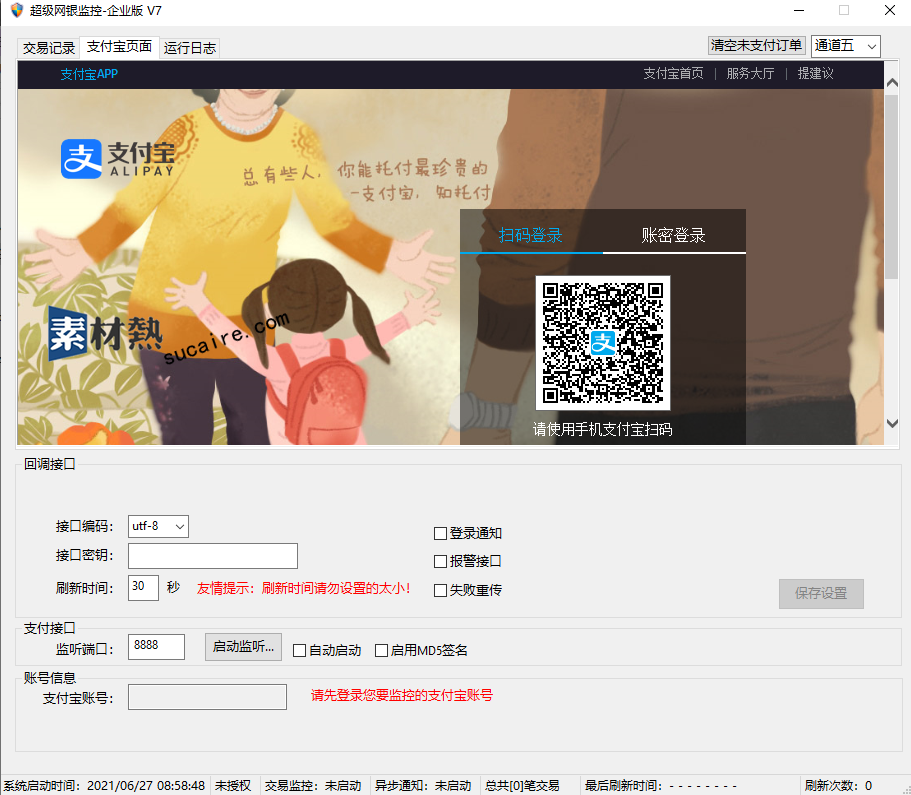Click the Alipay logo icon on banner
This screenshot has width=911, height=795.
[81, 159]
